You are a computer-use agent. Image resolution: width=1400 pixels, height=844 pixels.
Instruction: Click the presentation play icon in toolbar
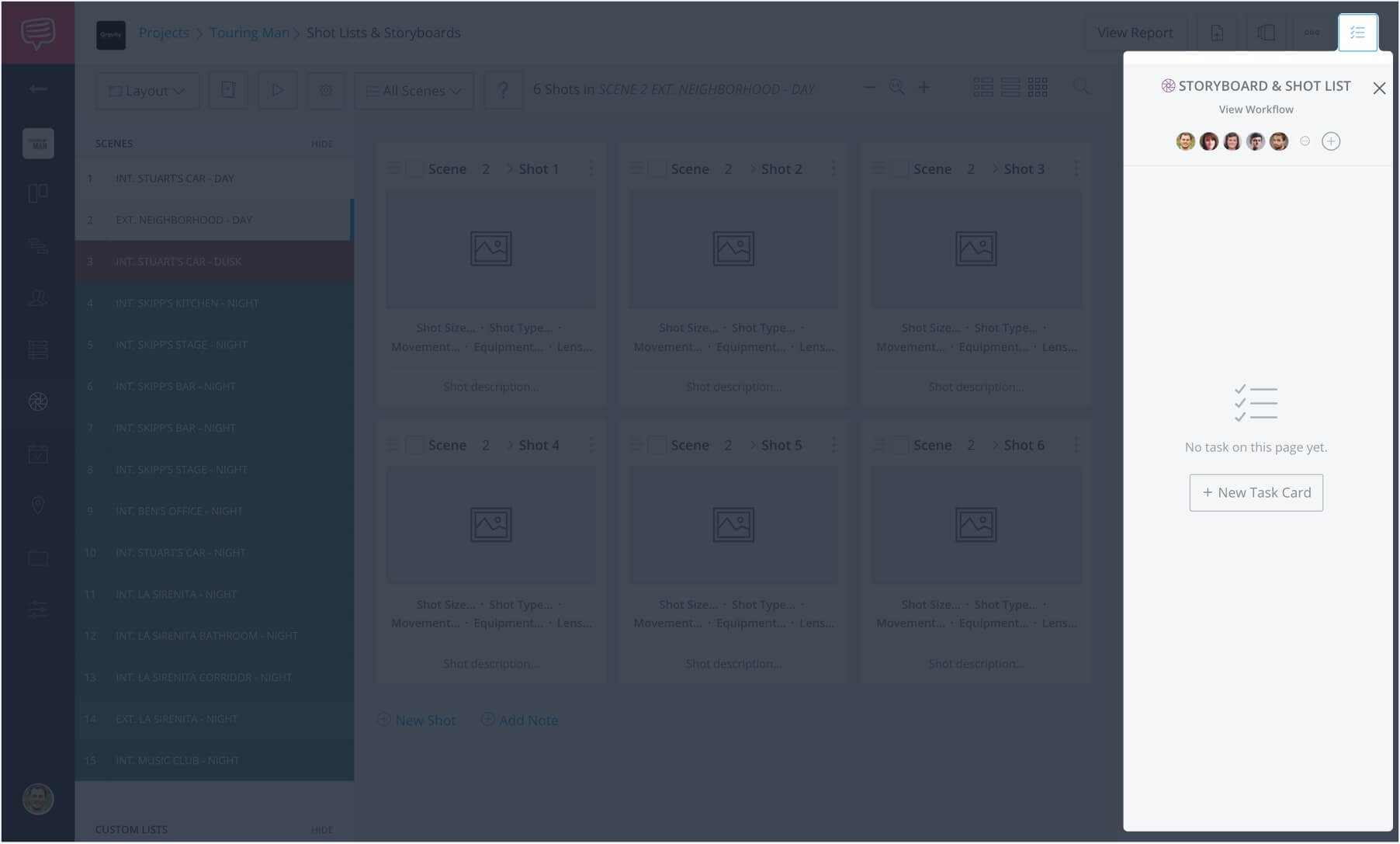tap(277, 90)
